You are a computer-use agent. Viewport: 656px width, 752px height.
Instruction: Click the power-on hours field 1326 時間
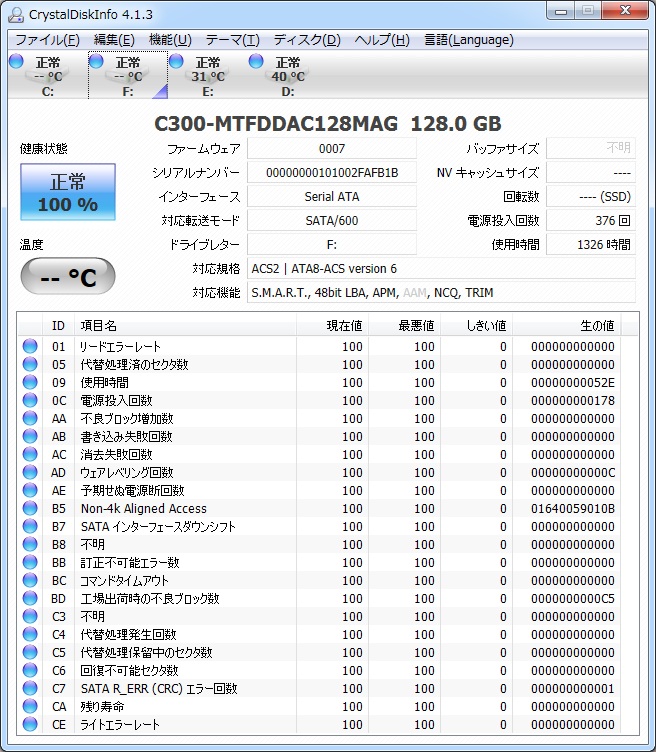point(591,244)
